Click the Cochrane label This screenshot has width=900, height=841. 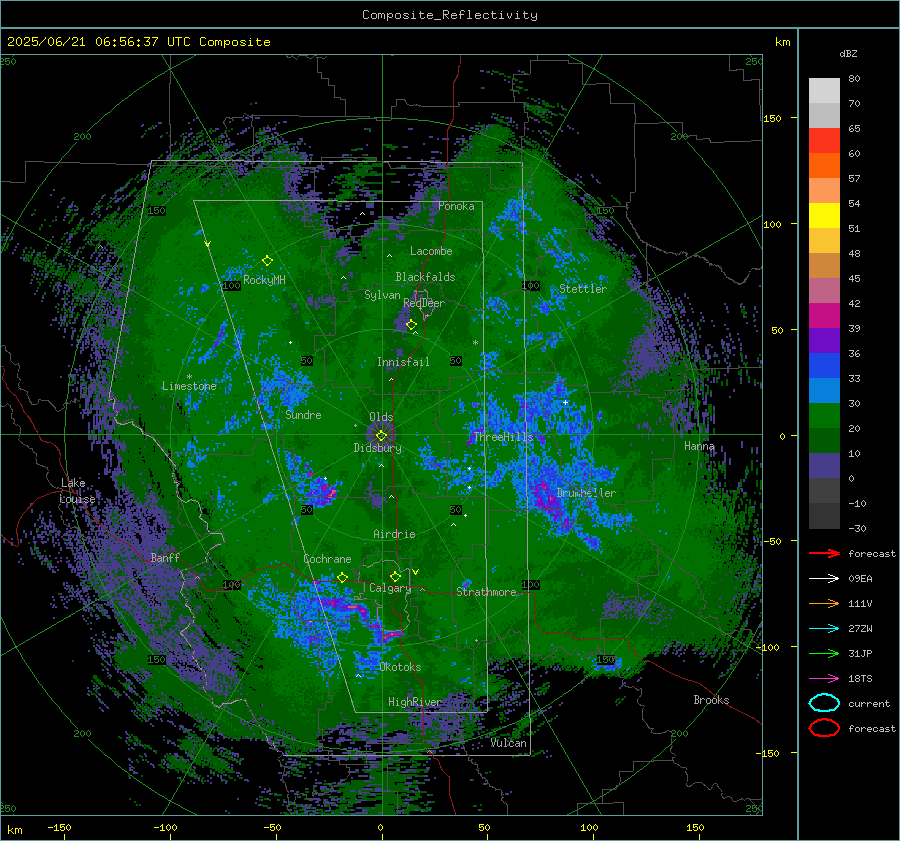click(x=327, y=559)
